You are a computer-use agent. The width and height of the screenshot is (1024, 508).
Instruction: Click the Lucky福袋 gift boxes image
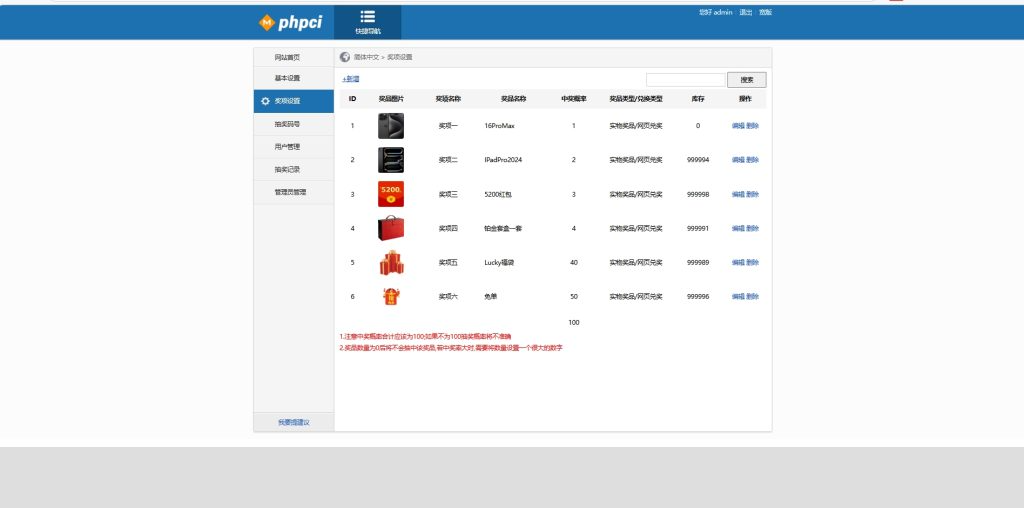(391, 263)
